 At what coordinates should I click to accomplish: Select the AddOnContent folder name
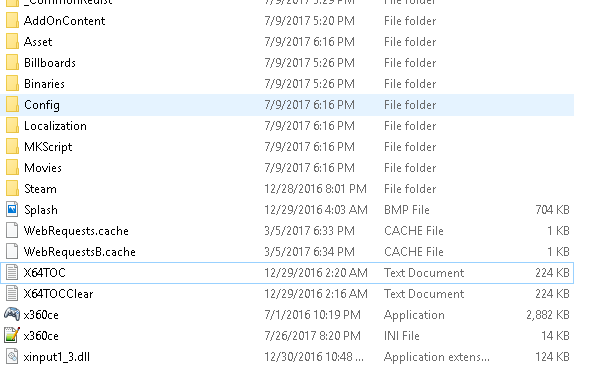[65, 21]
